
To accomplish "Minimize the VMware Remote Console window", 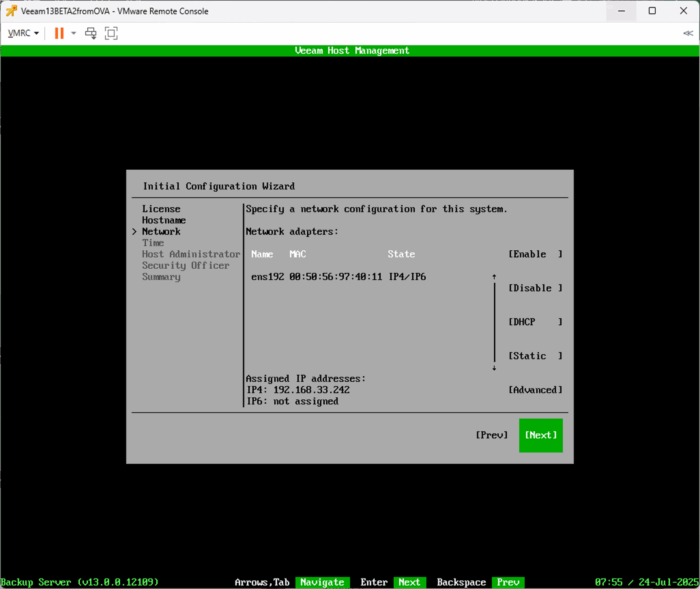I will click(x=621, y=11).
